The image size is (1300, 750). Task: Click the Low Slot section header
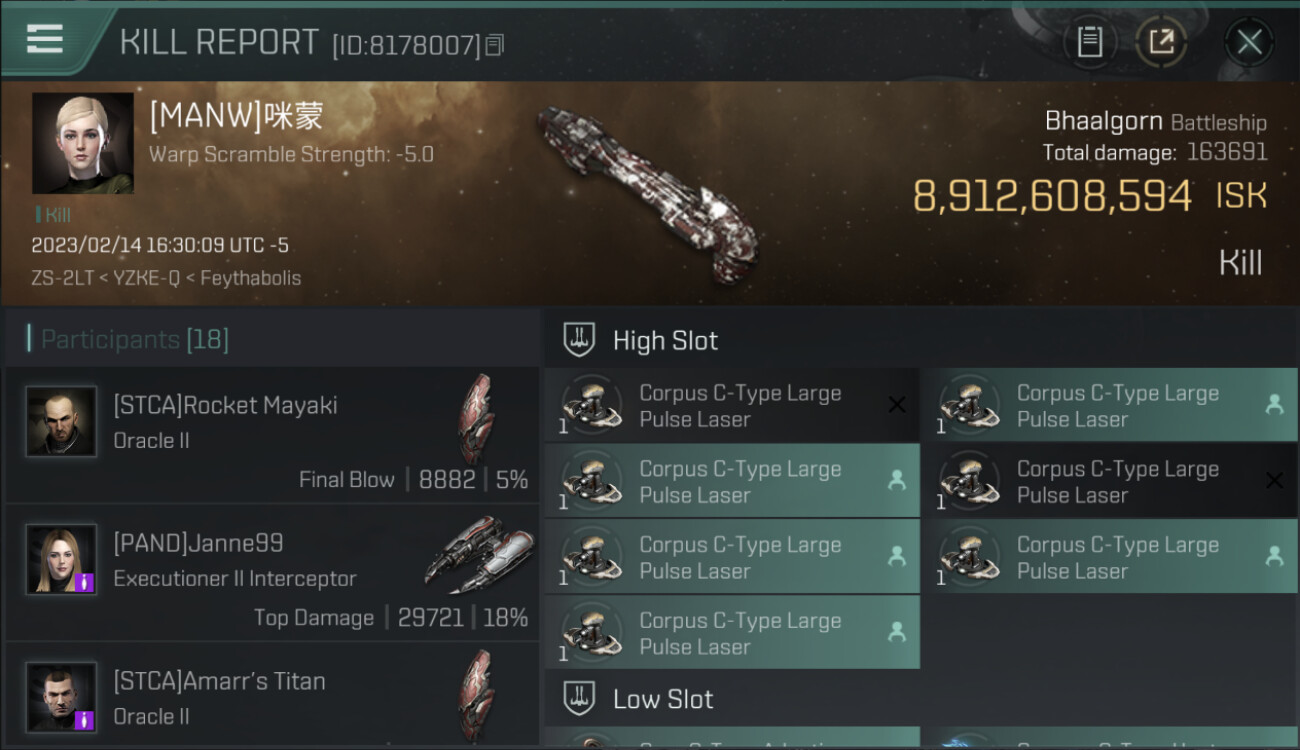pyautogui.click(x=663, y=699)
